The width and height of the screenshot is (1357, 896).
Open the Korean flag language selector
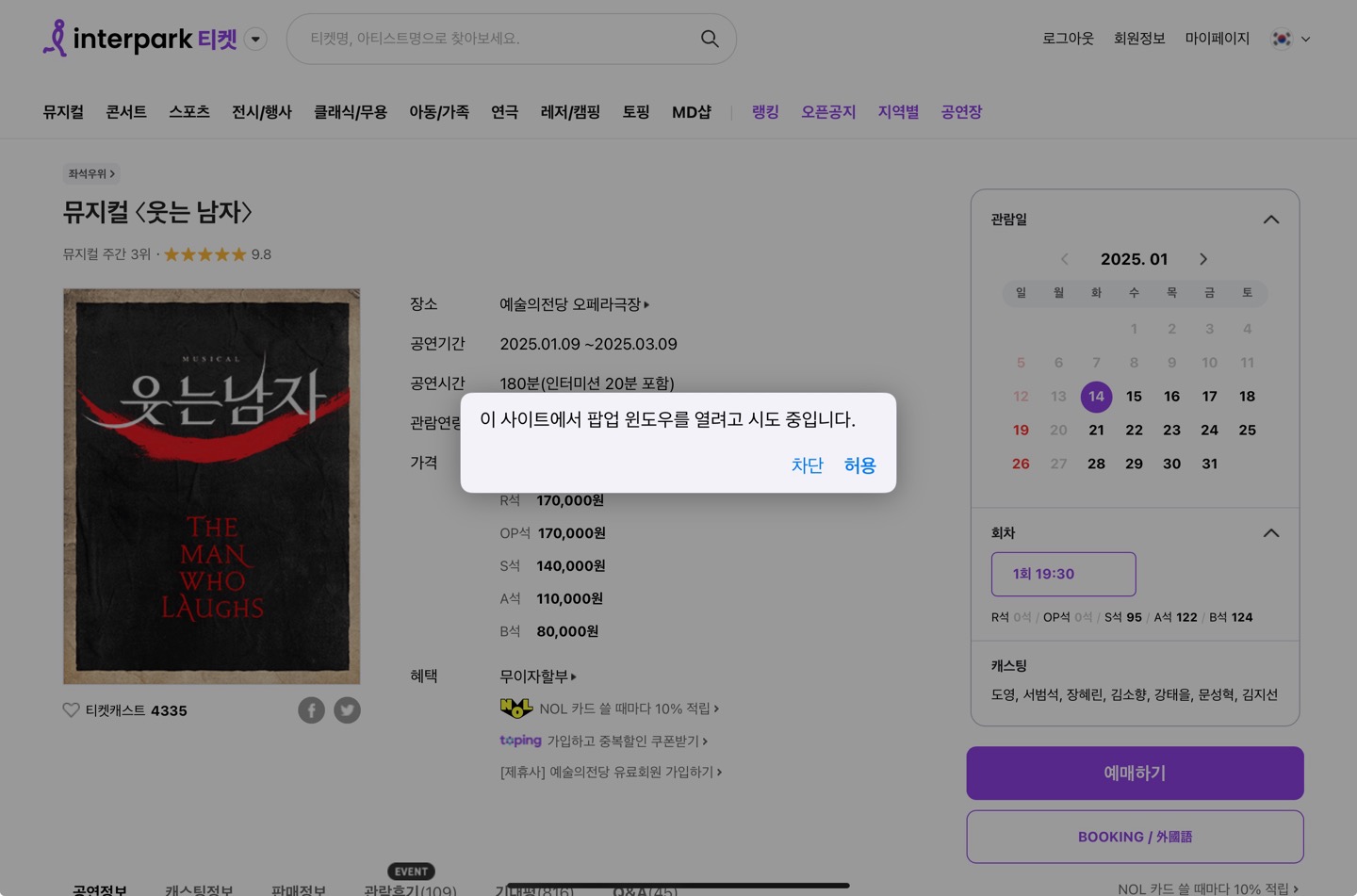tap(1291, 39)
